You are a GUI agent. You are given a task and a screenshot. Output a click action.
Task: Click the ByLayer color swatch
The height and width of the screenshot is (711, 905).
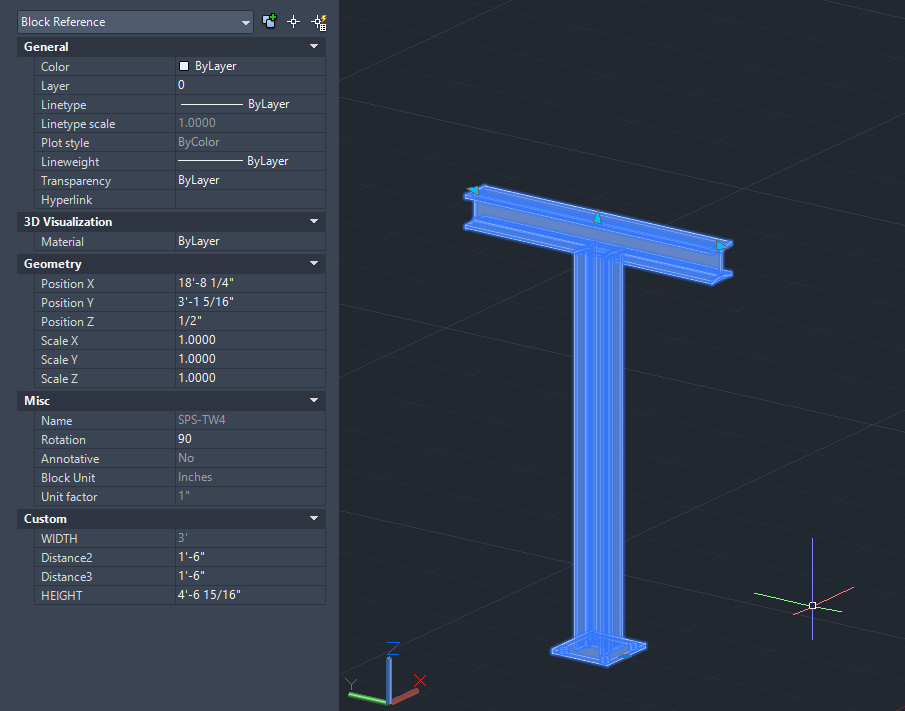(x=184, y=65)
